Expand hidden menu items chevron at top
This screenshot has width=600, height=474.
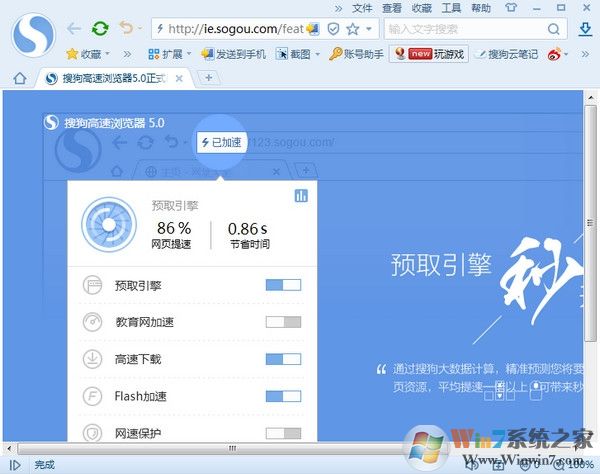click(338, 8)
